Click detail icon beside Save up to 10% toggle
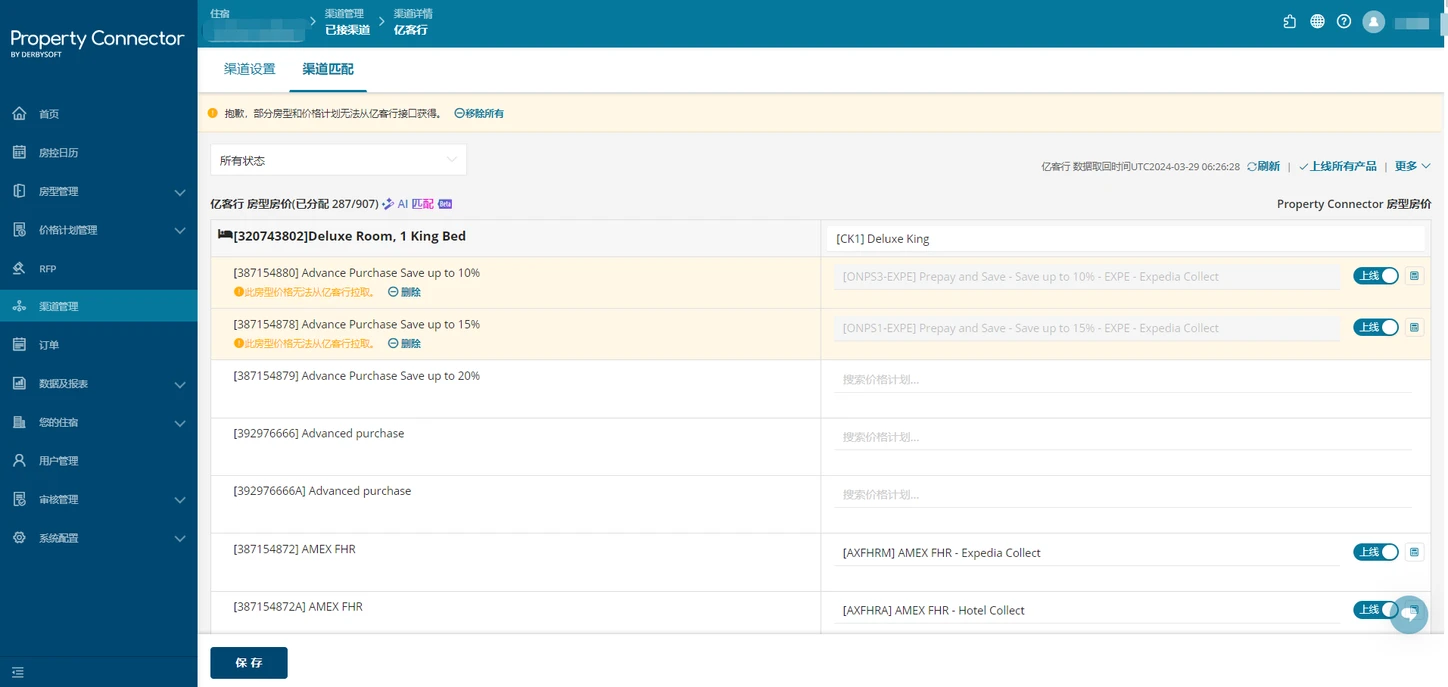Screen dimensions: 1448x687 pos(1414,276)
